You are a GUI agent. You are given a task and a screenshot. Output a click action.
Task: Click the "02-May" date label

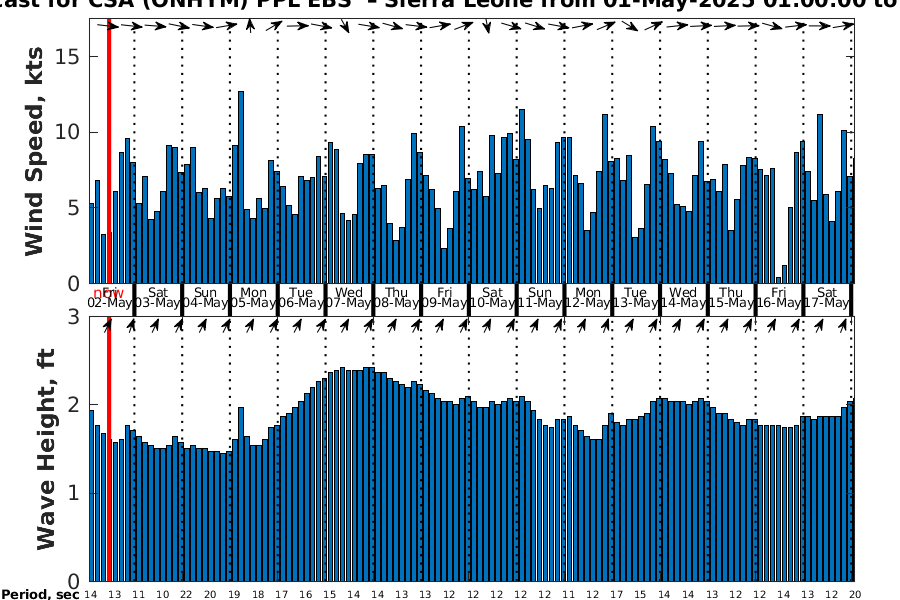(110, 303)
